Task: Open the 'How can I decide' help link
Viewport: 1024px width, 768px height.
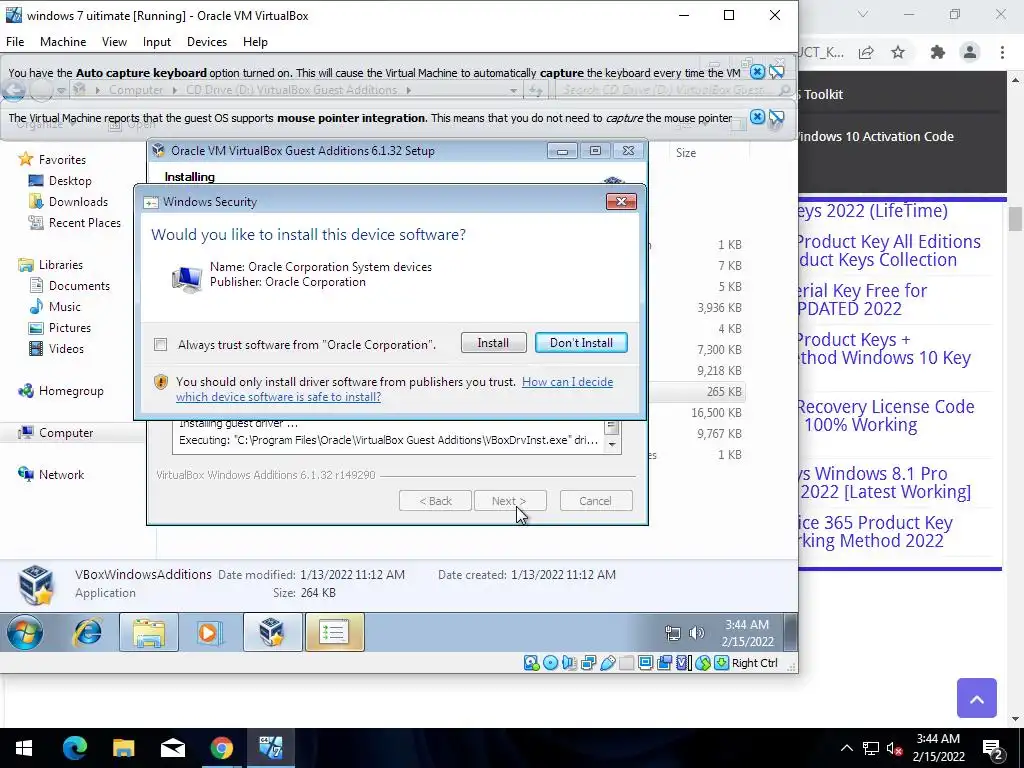Action: pos(394,389)
